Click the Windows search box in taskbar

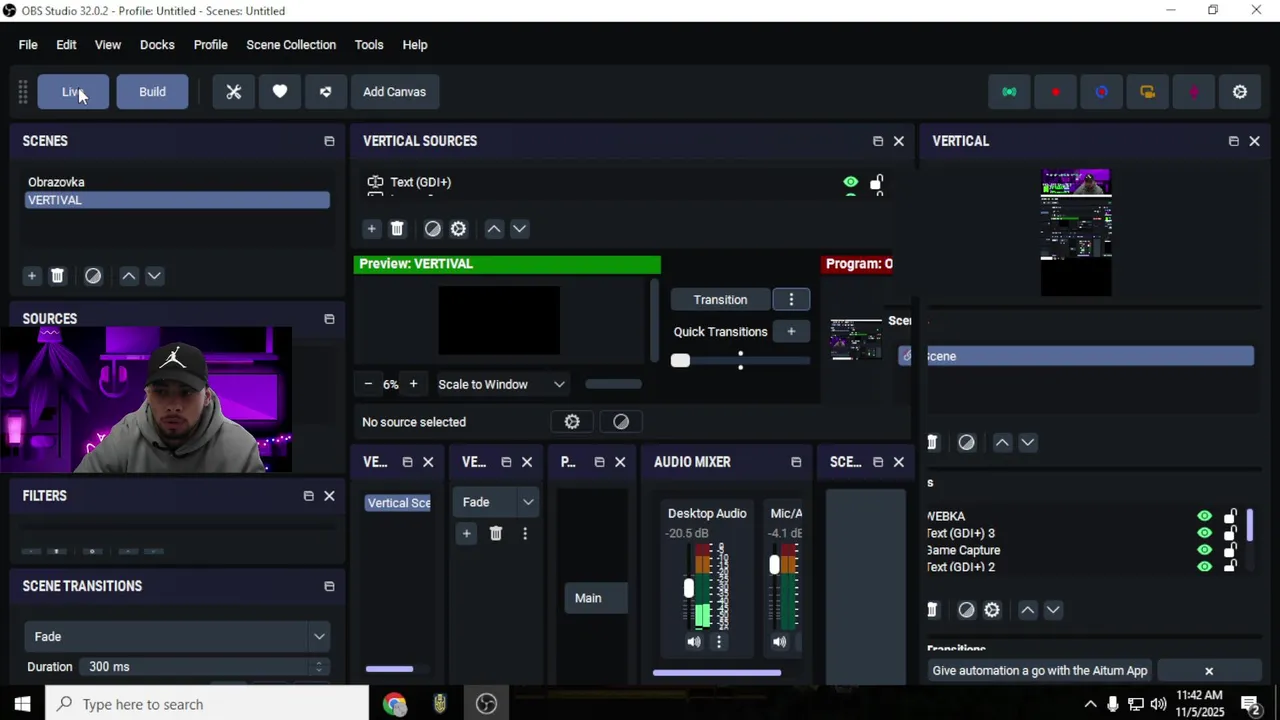207,704
